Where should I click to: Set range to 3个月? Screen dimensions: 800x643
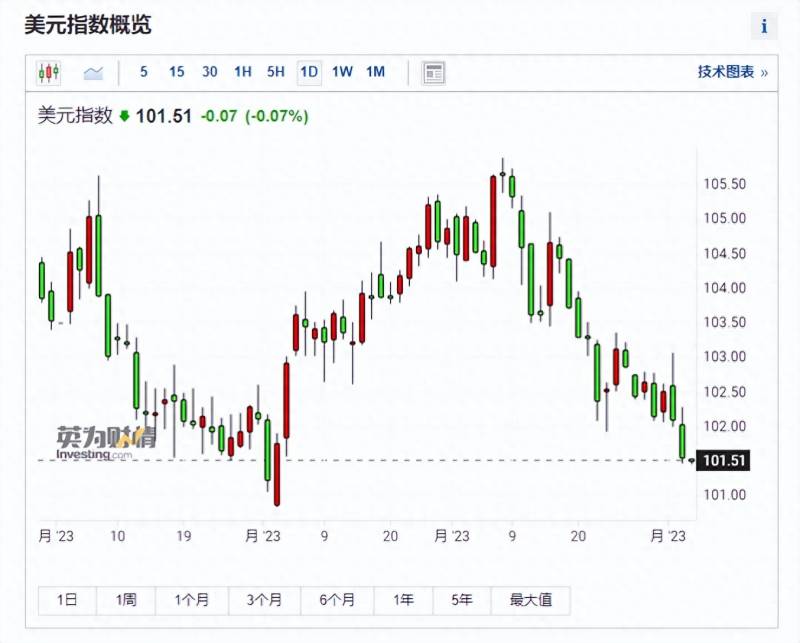265,600
